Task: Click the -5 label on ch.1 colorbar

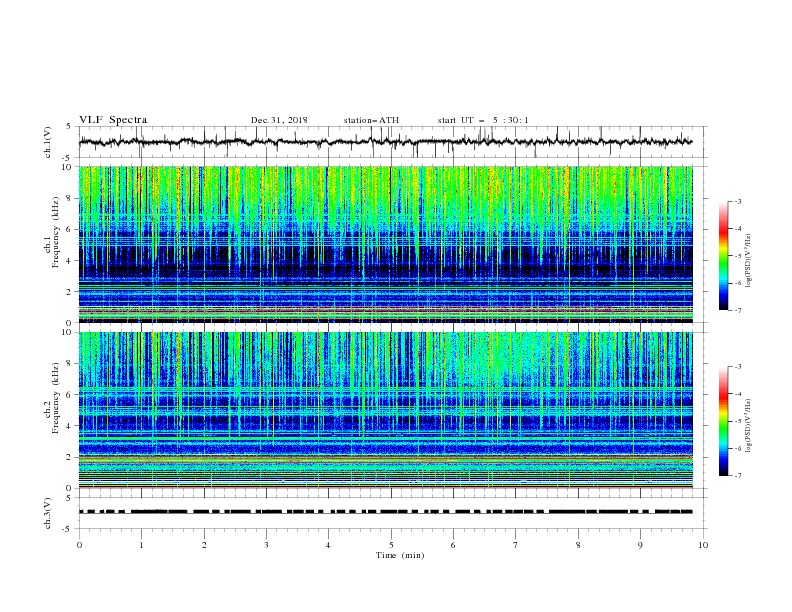Action: (738, 256)
